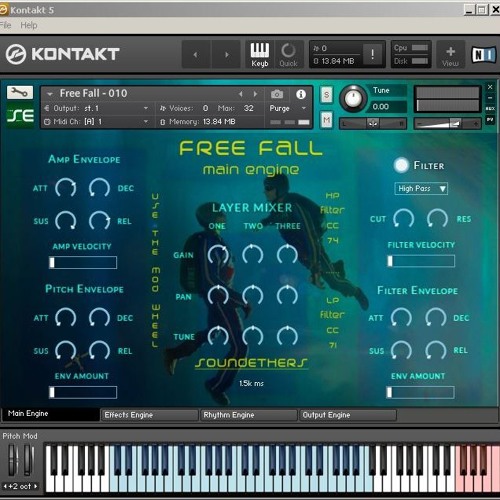The height and width of the screenshot is (500, 500).
Task: Show instrument info with the i icon
Action: [301, 94]
